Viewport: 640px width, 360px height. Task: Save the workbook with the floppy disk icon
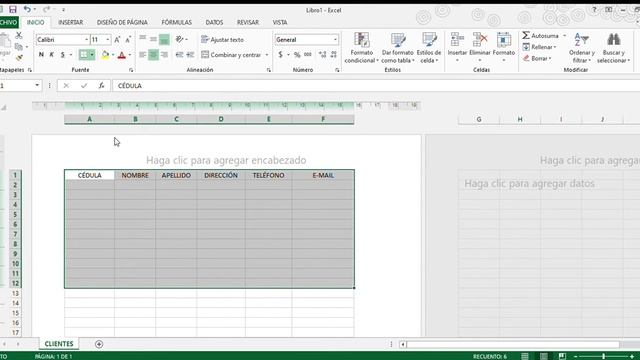(x=13, y=9)
